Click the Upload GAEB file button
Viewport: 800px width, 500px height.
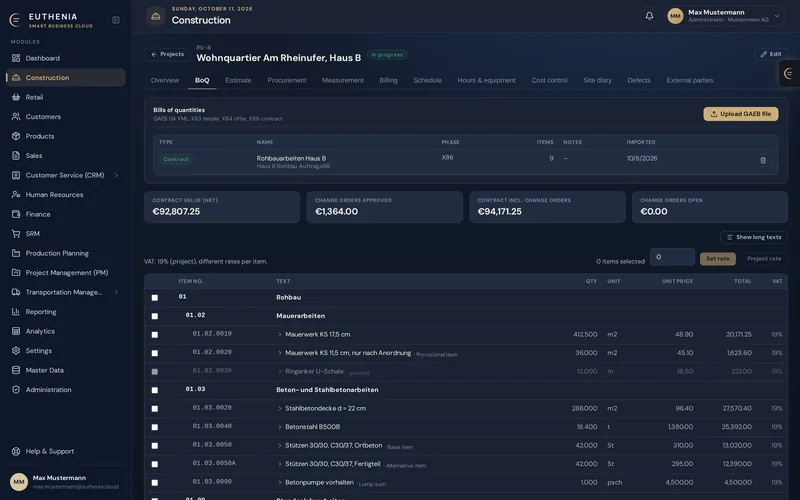point(741,114)
